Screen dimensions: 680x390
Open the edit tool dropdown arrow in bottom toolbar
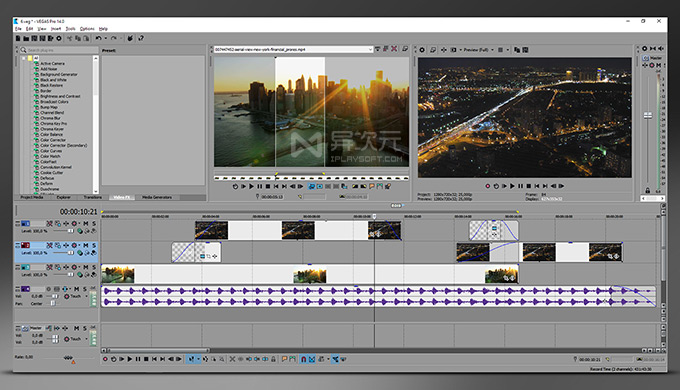(x=198, y=359)
